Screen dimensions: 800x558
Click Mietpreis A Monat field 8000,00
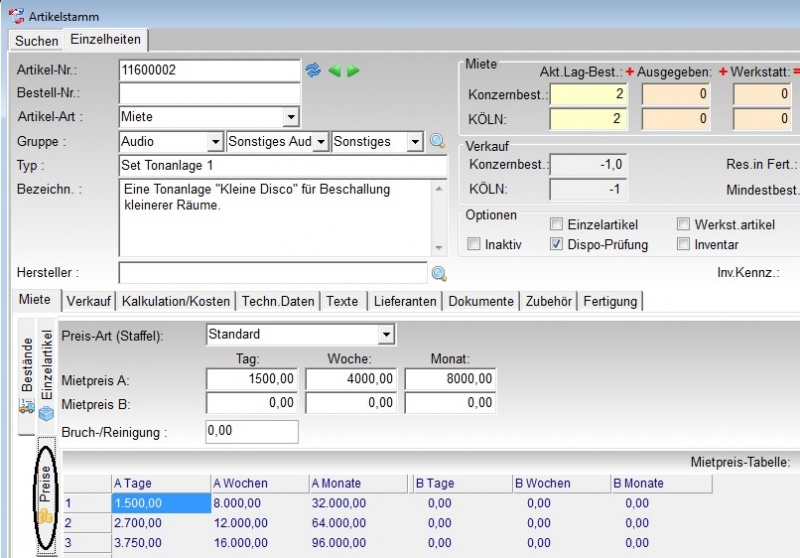click(450, 379)
